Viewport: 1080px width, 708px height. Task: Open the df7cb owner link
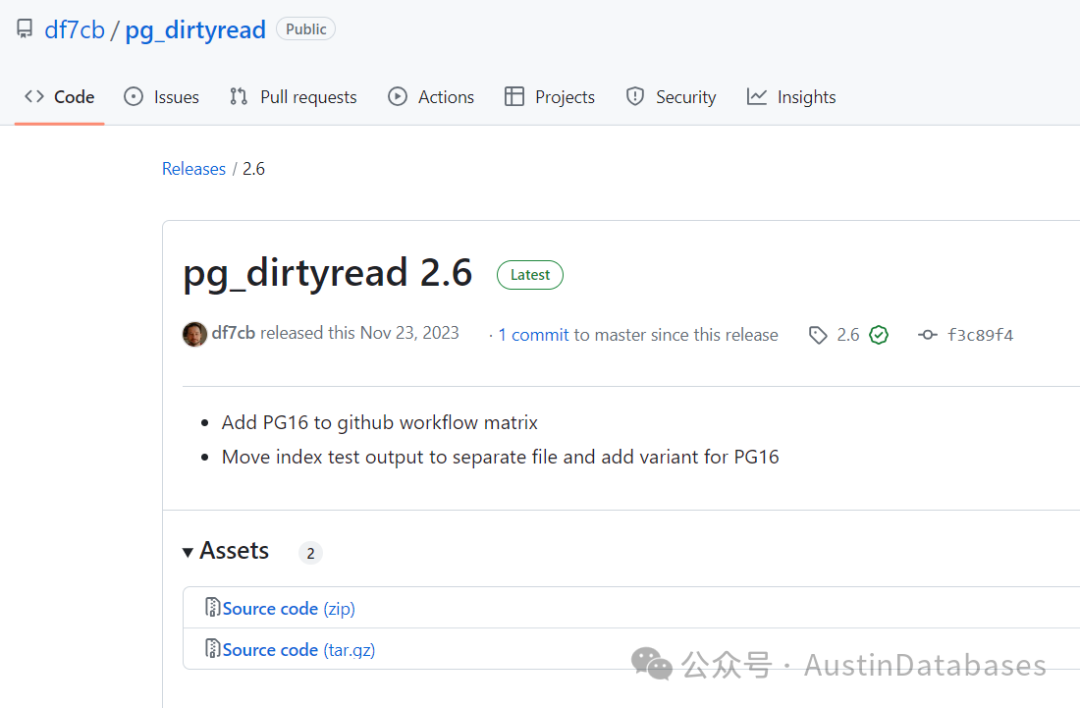[74, 30]
